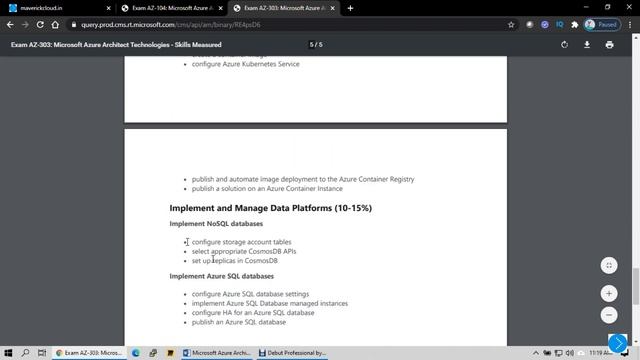Open Microsoft Edge from the taskbar
This screenshot has width=640, height=360.
(136, 353)
